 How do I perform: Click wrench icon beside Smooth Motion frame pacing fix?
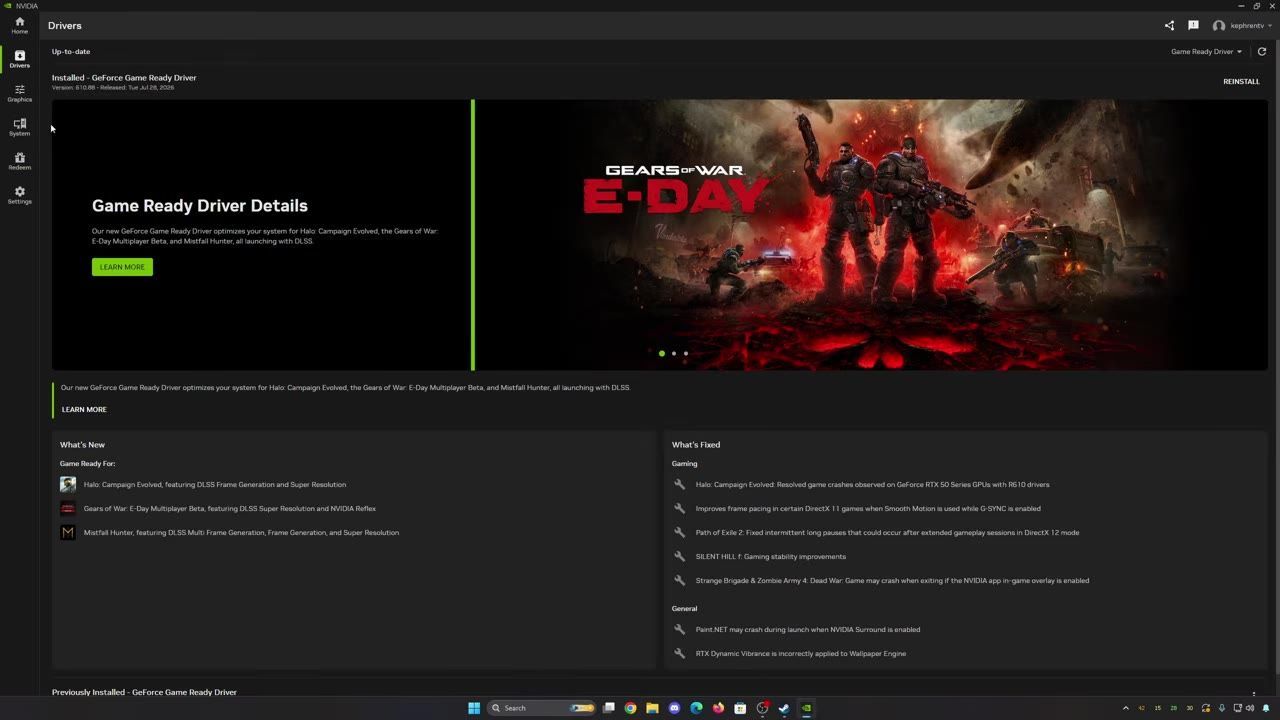point(680,508)
